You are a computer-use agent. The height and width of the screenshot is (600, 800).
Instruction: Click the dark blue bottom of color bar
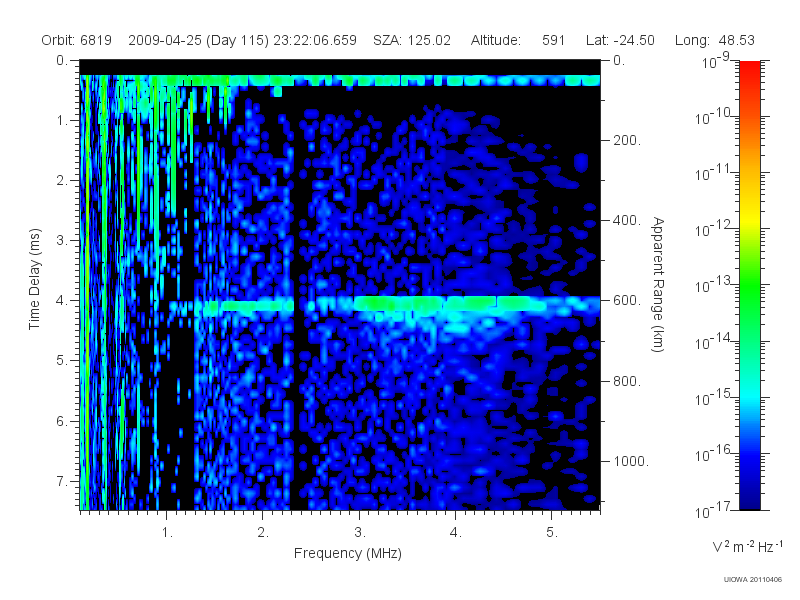(749, 497)
